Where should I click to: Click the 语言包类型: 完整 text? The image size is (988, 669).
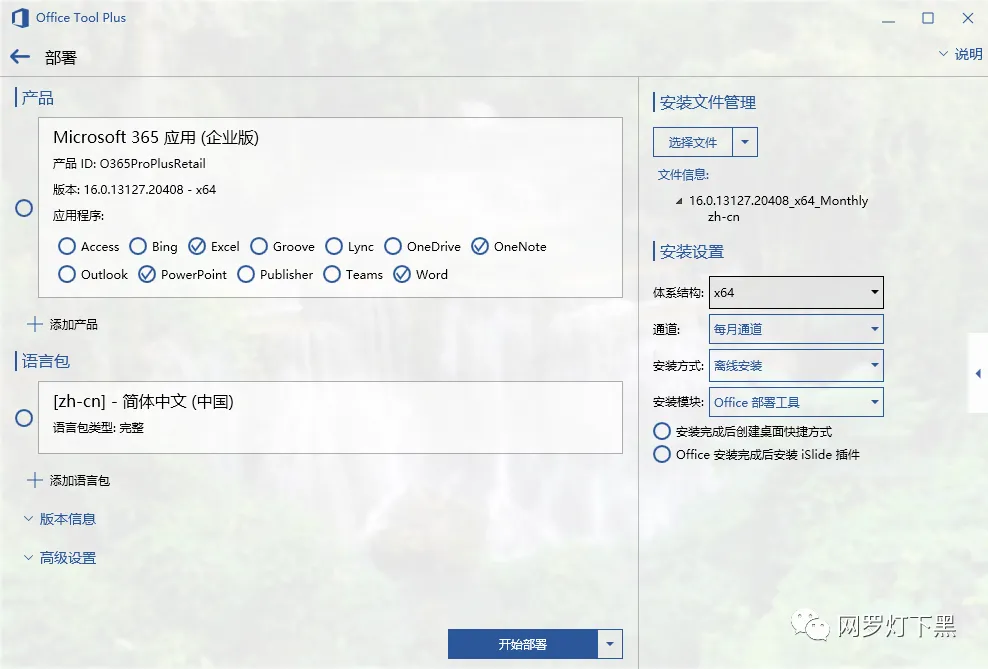click(98, 428)
